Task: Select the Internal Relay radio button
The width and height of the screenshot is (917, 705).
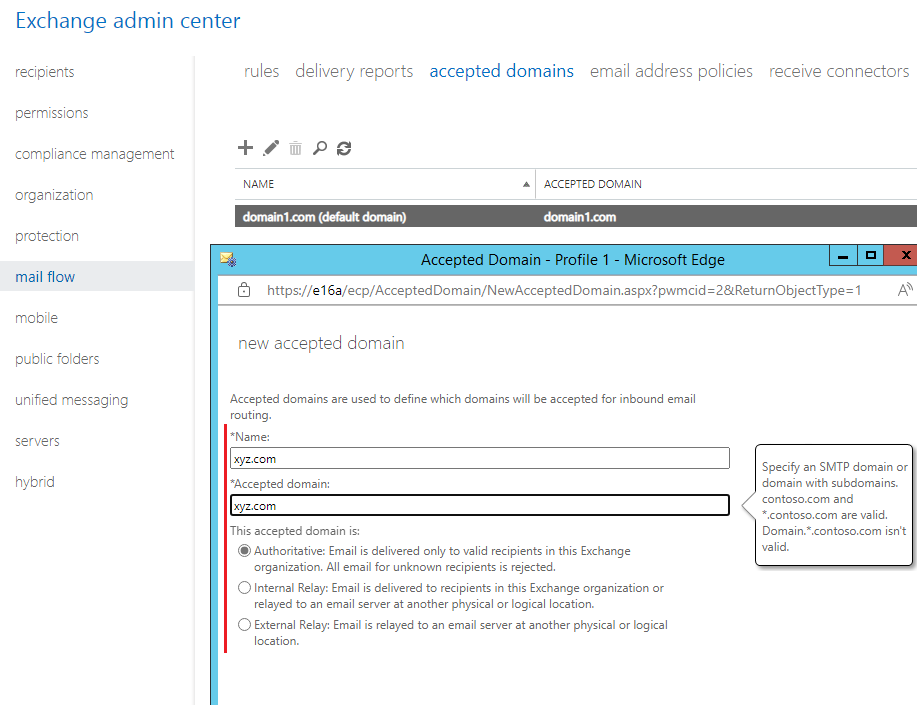Action: (244, 587)
